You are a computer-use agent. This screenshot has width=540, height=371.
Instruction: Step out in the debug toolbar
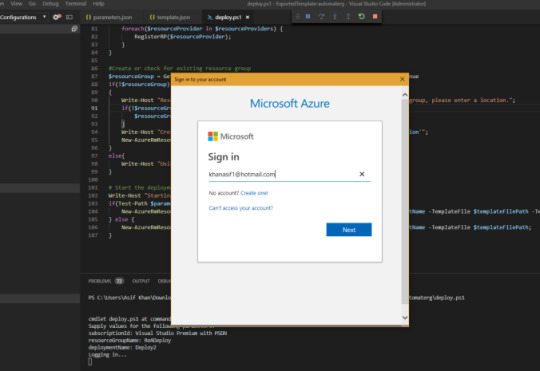tap(348, 16)
